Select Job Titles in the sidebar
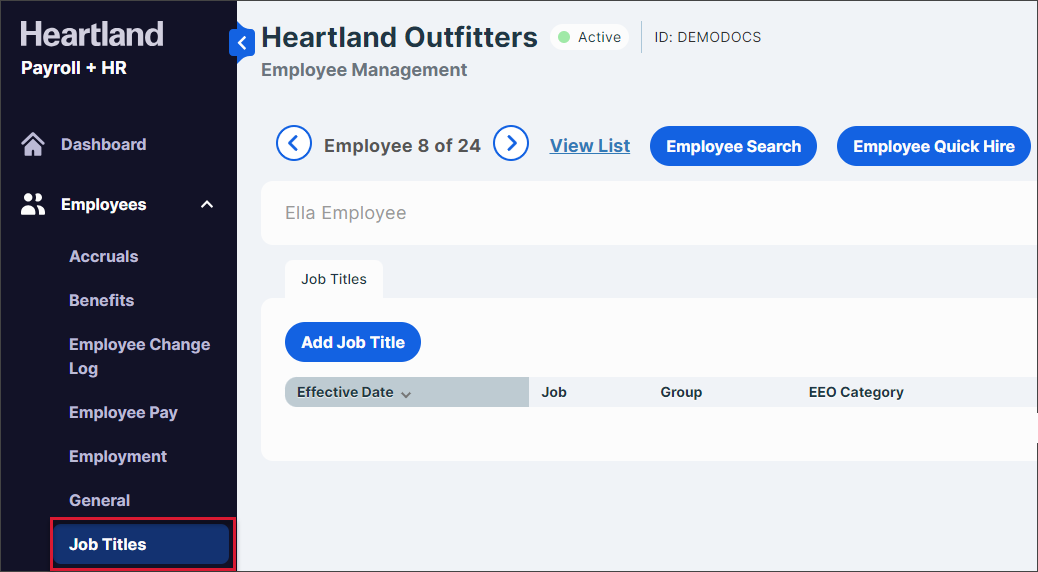The height and width of the screenshot is (572, 1038). [x=108, y=545]
